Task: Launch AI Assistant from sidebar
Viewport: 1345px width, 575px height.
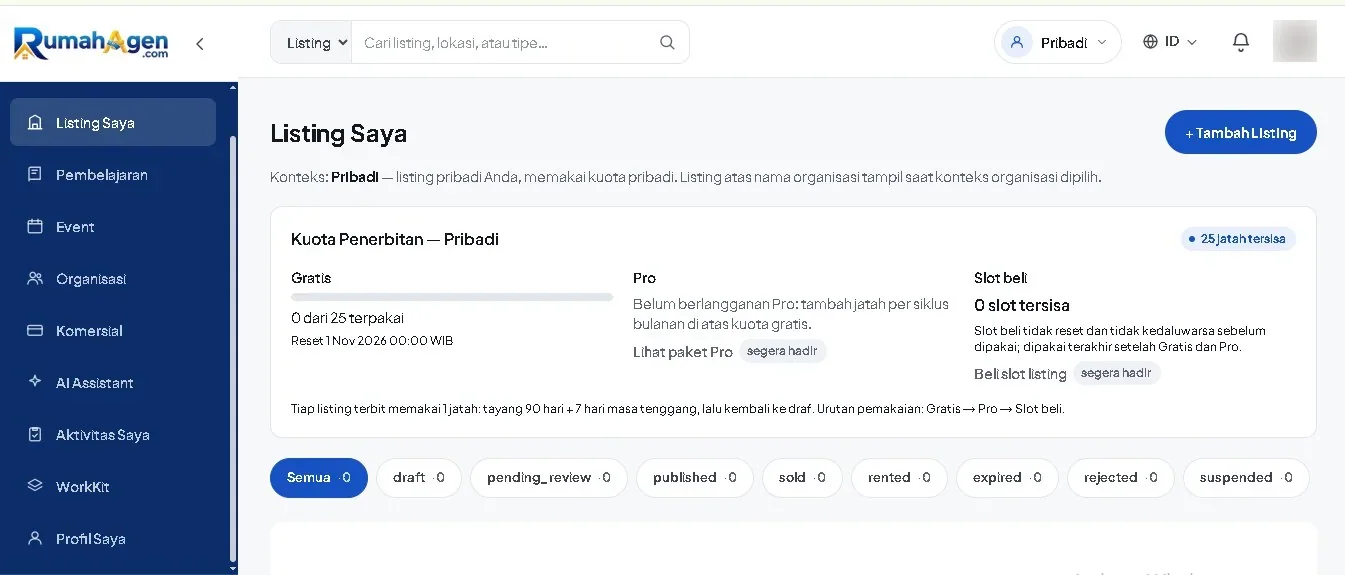Action: [113, 382]
